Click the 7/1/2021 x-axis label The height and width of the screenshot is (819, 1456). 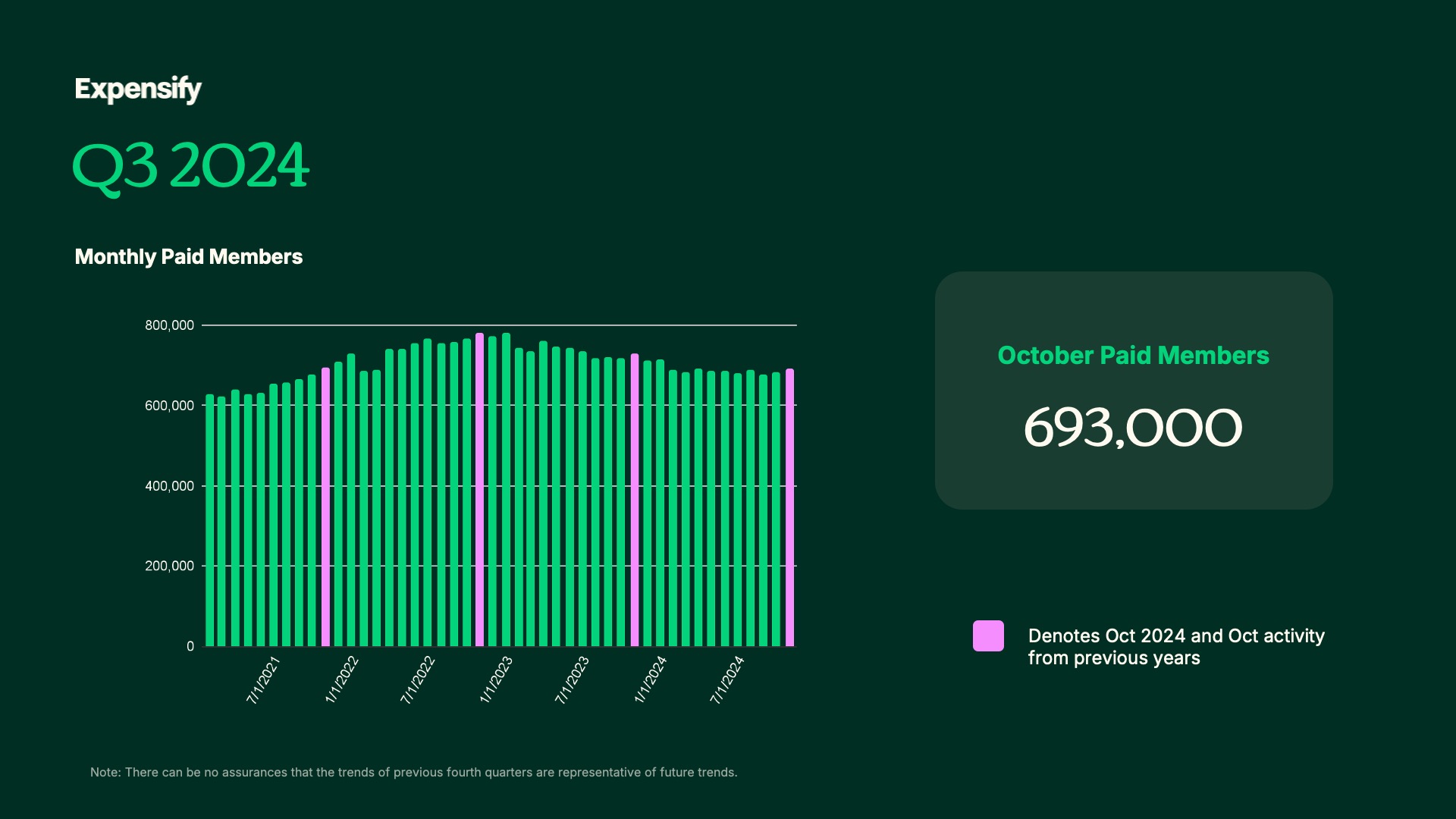[x=263, y=680]
